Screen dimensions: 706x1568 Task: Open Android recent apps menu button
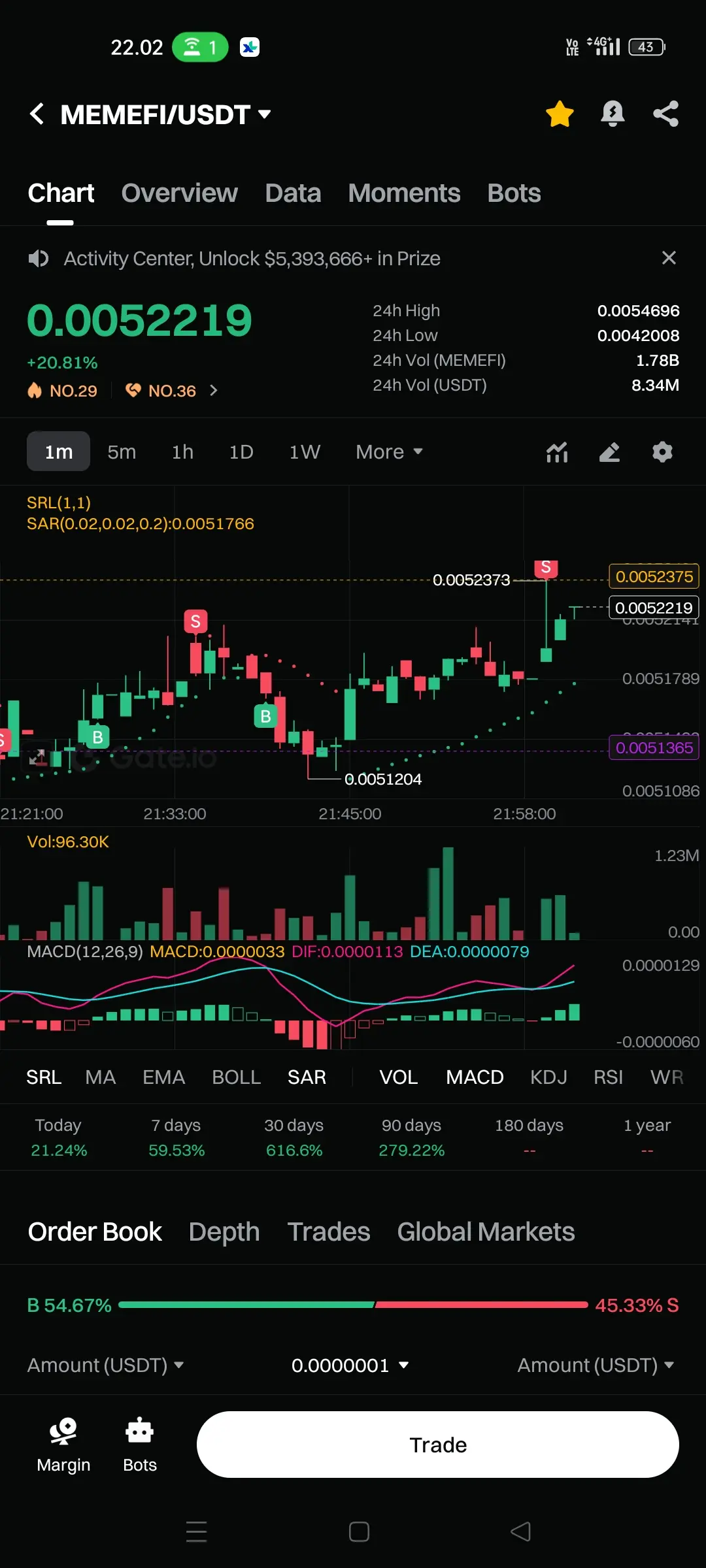[196, 1531]
